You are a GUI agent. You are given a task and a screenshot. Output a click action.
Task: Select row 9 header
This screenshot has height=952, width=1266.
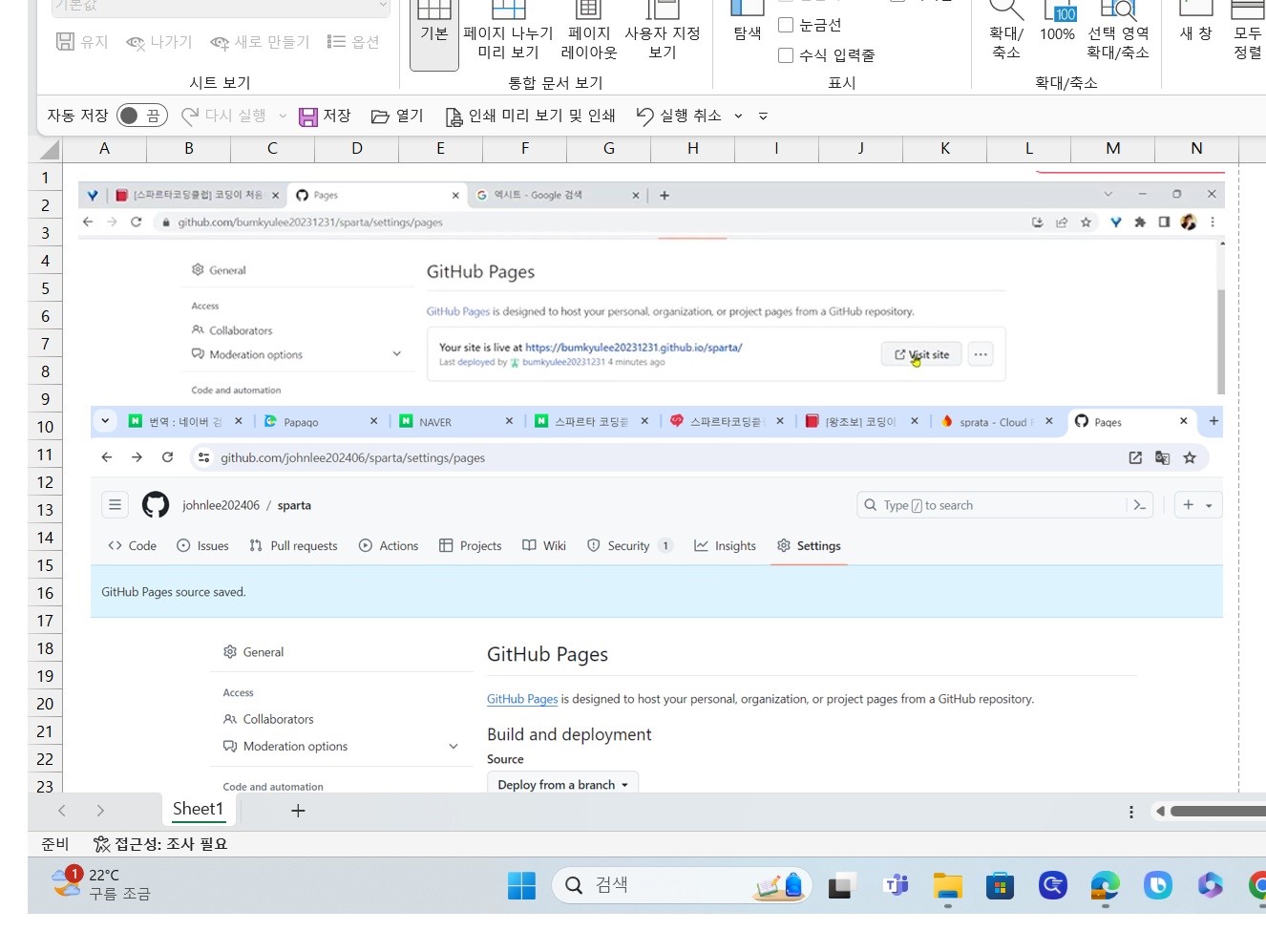[x=45, y=399]
